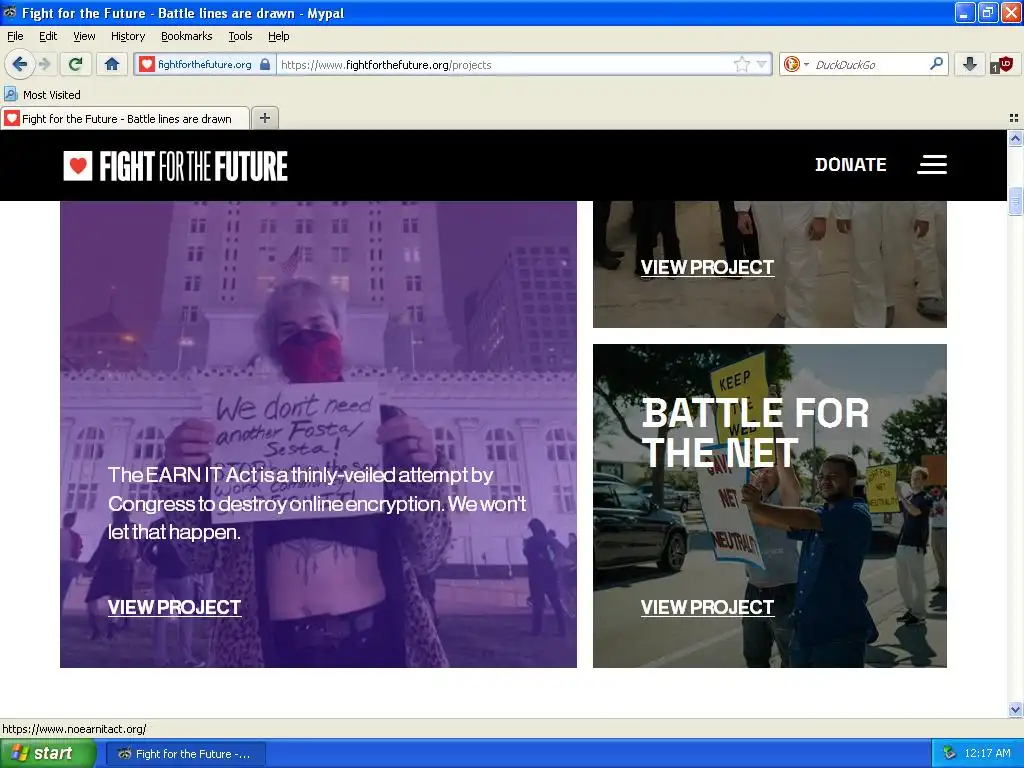The width and height of the screenshot is (1024, 768).
Task: Click the BATTLE FOR THE NET heading
Action: [755, 433]
